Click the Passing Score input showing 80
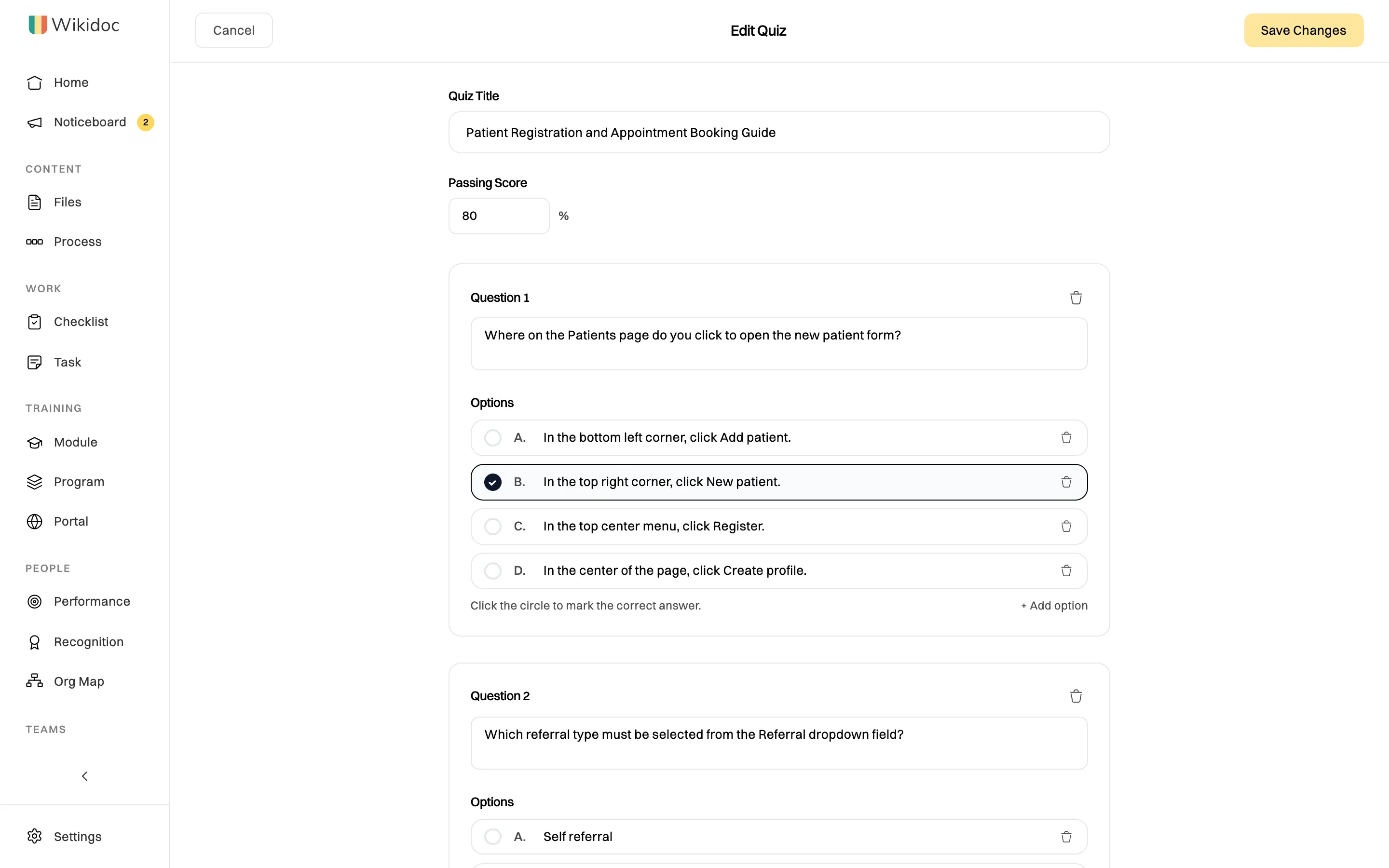This screenshot has width=1389, height=868. point(499,216)
